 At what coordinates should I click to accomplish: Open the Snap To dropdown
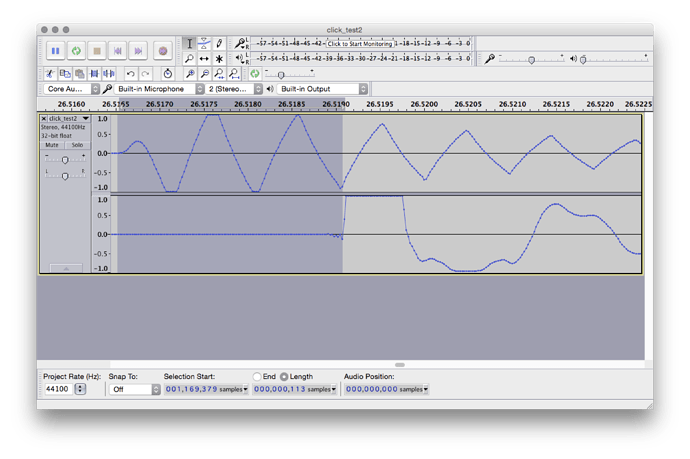pyautogui.click(x=134, y=389)
